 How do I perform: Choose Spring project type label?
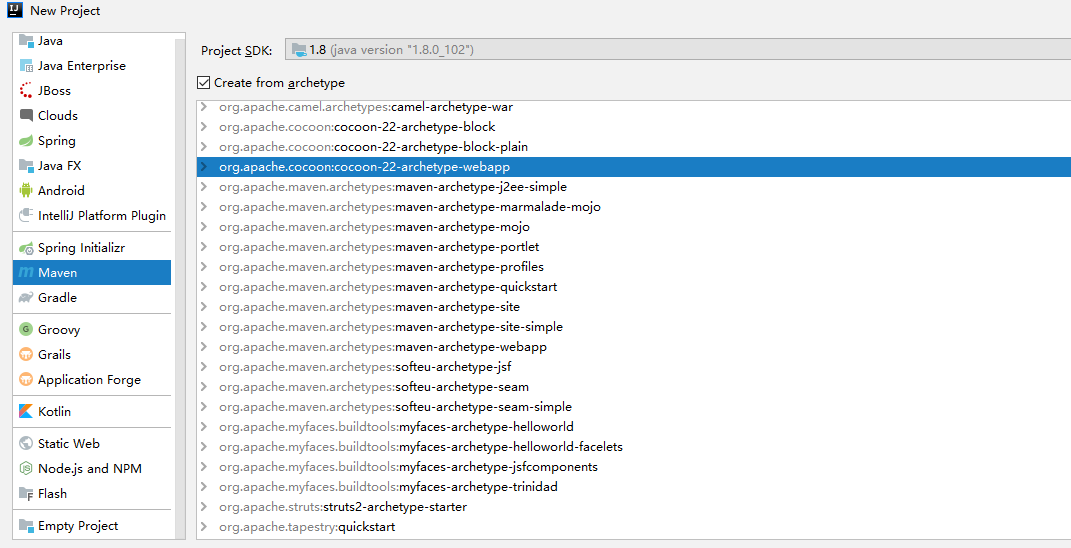pyautogui.click(x=57, y=141)
